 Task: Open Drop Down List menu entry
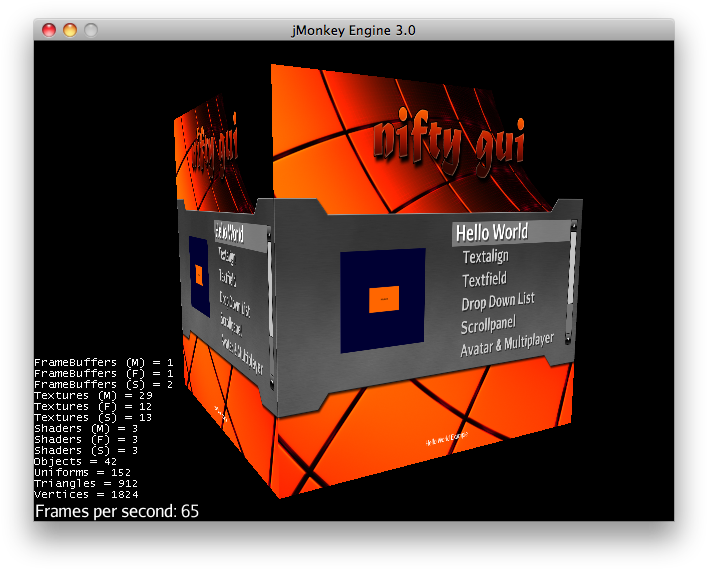click(x=498, y=301)
